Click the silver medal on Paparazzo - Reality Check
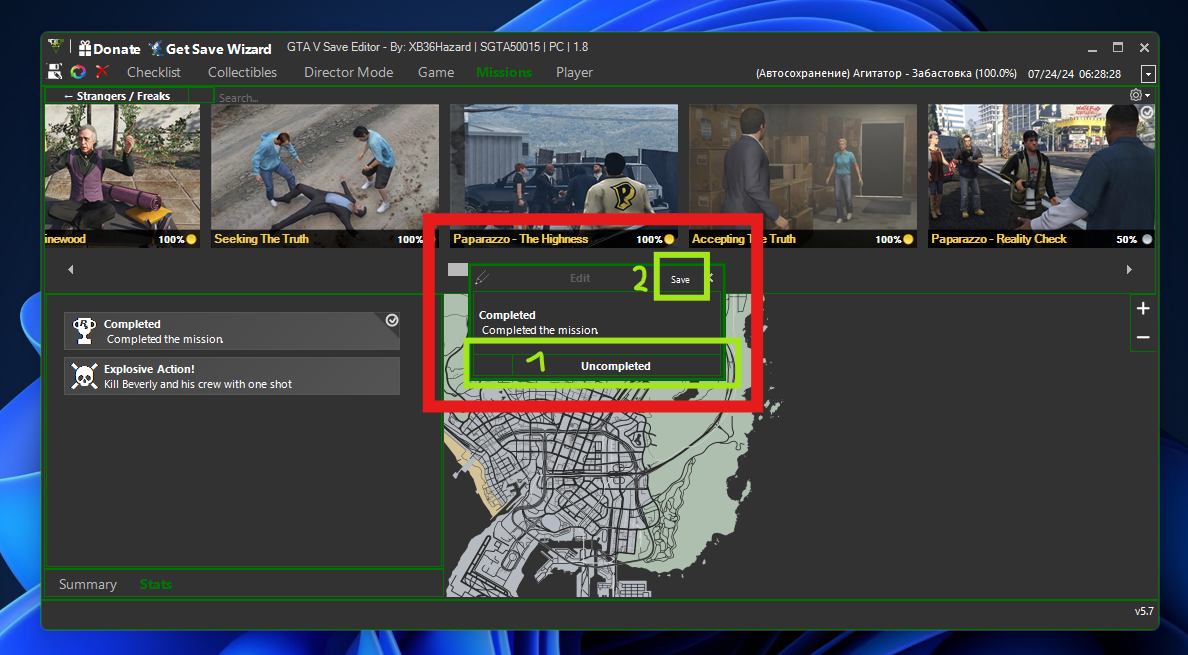 point(1147,239)
